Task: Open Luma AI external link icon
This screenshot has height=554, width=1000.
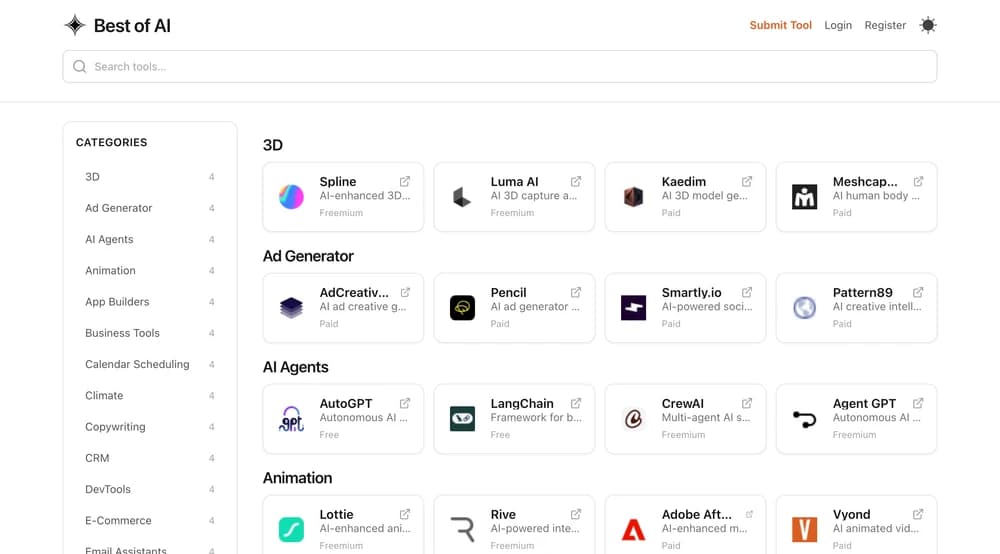Action: coord(576,182)
